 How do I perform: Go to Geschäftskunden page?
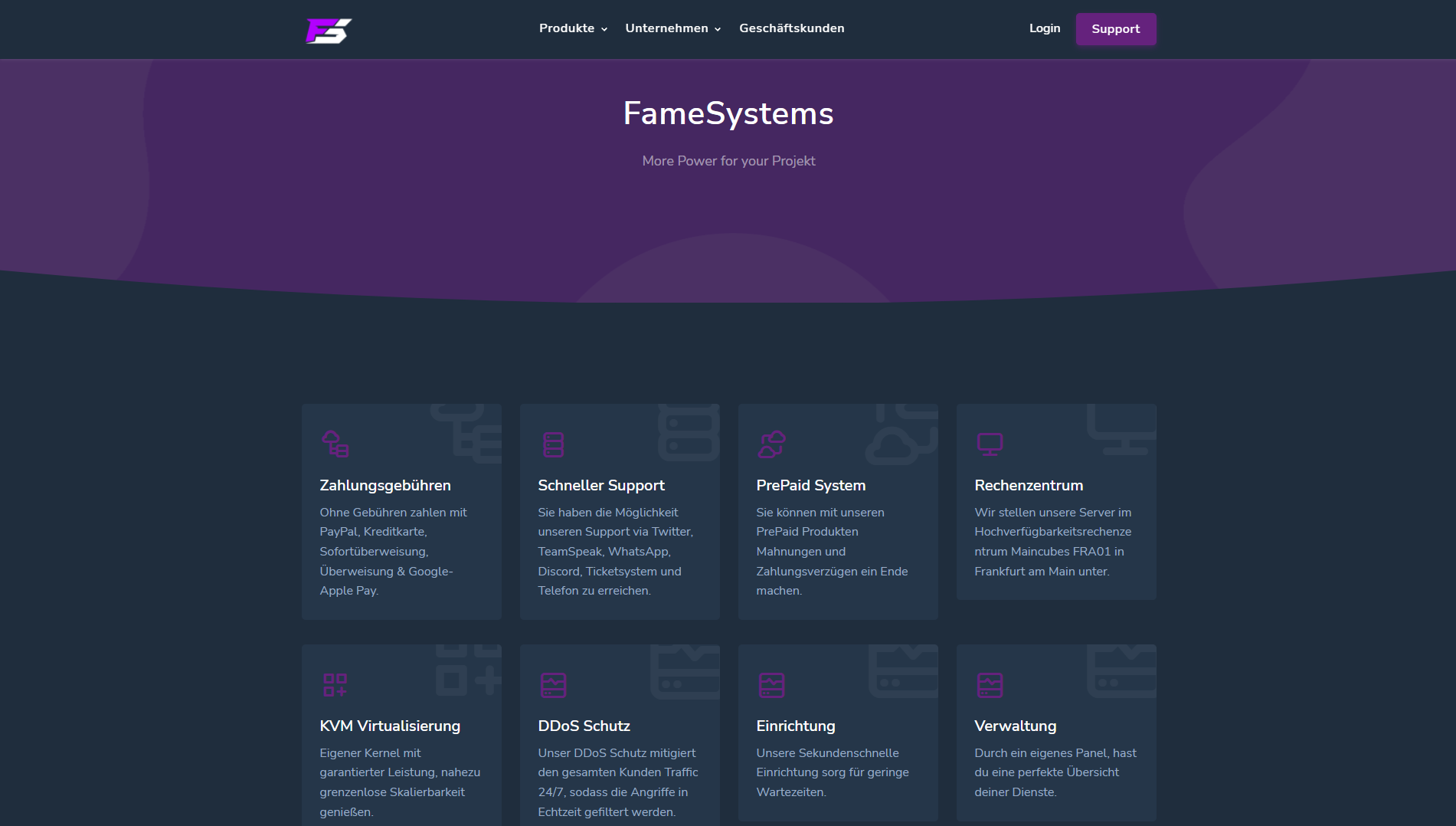click(x=792, y=28)
